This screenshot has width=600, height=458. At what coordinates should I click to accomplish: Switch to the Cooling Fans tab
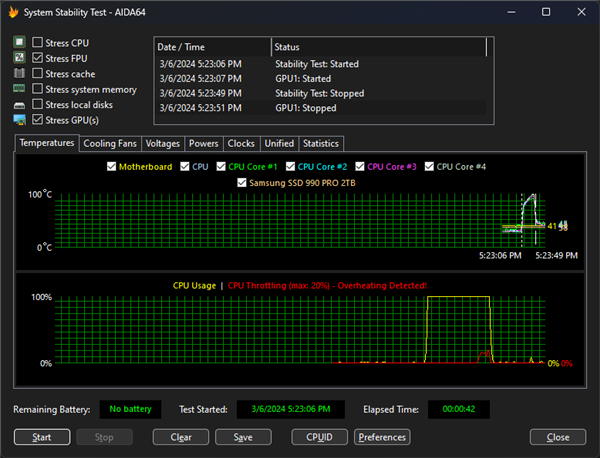click(x=110, y=144)
